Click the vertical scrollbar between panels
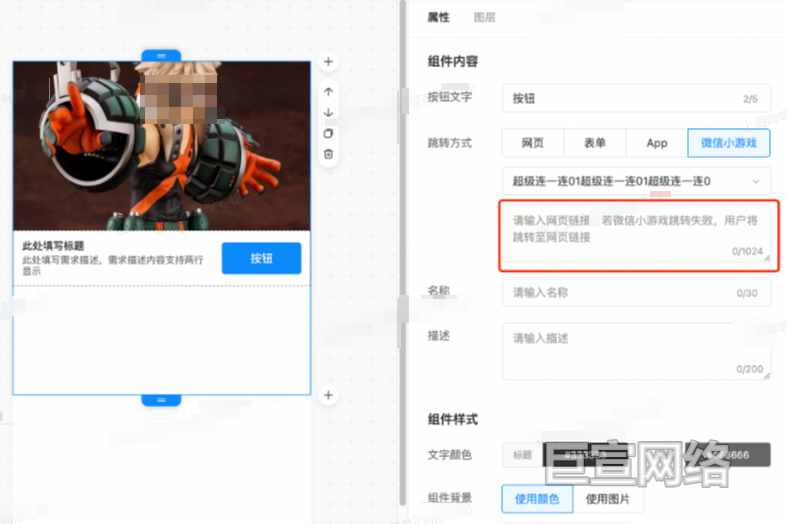This screenshot has width=787, height=524. (403, 253)
